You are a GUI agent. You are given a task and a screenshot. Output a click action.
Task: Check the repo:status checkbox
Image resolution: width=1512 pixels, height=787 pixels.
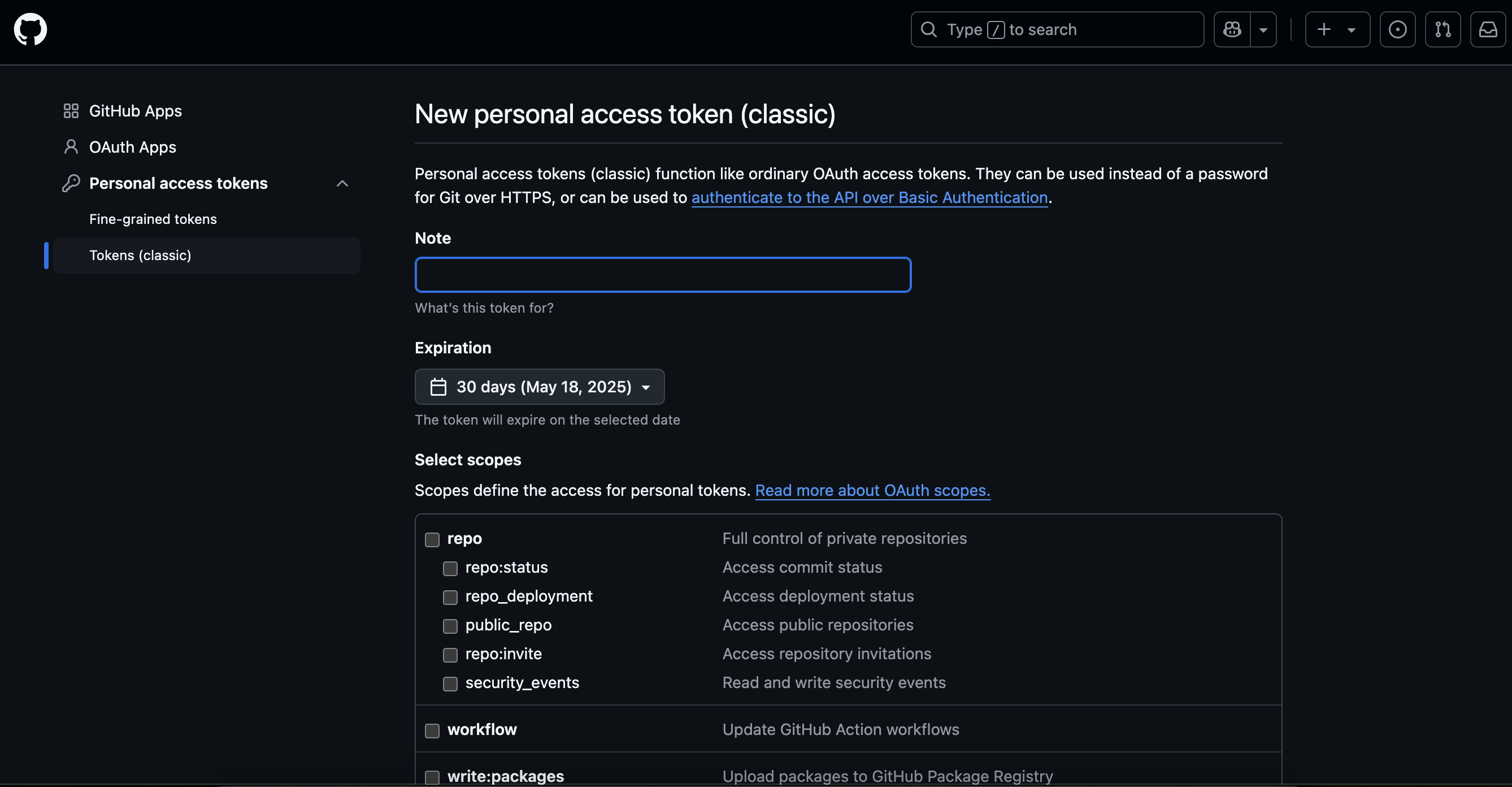450,569
